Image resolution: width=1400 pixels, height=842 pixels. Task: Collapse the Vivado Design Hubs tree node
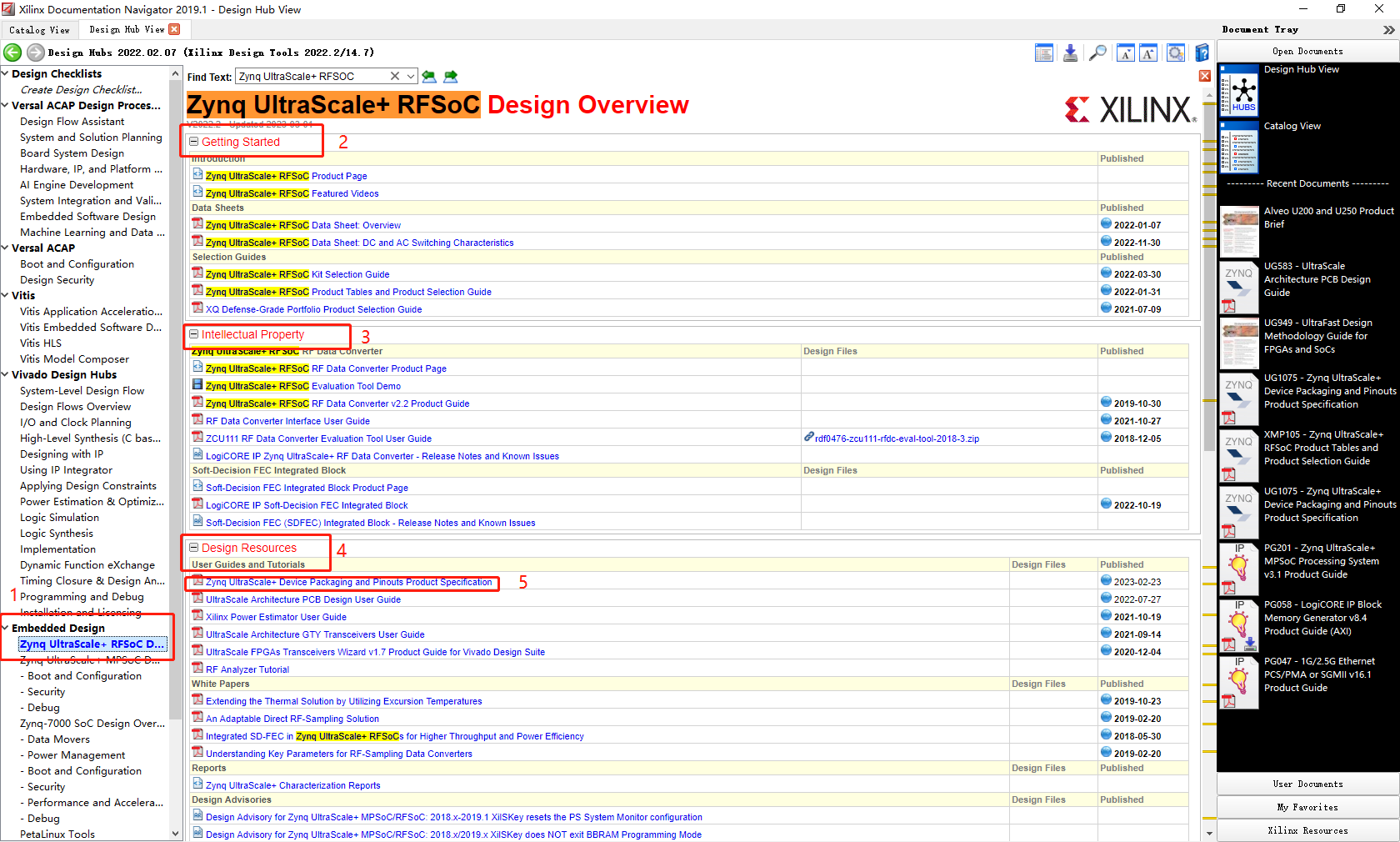[x=5, y=375]
